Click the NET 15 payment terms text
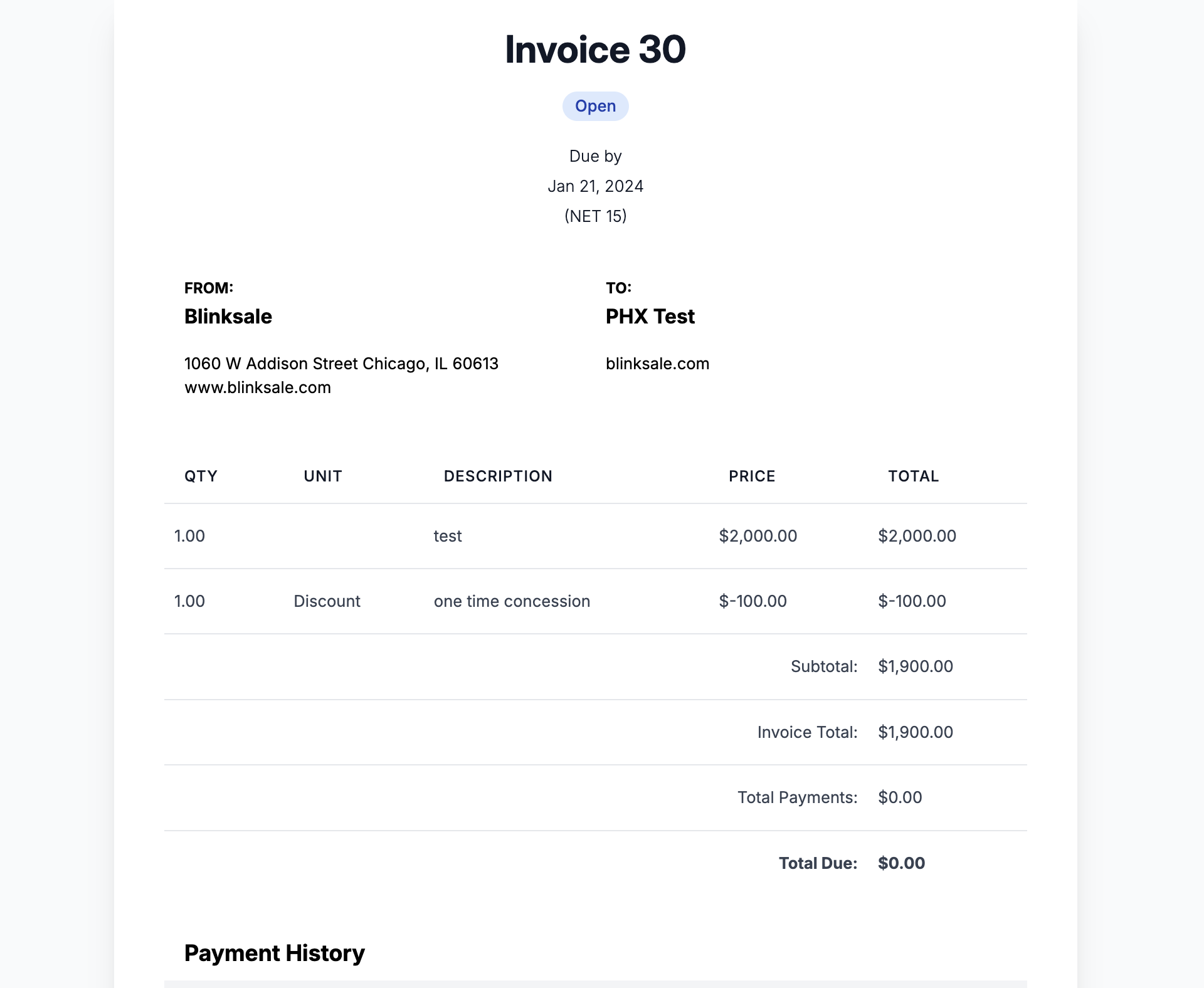 (595, 216)
